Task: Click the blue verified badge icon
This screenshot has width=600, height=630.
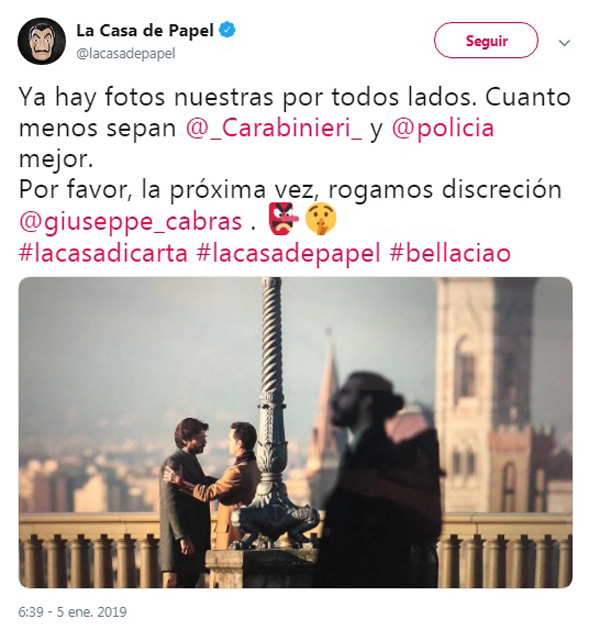Action: click(x=228, y=30)
